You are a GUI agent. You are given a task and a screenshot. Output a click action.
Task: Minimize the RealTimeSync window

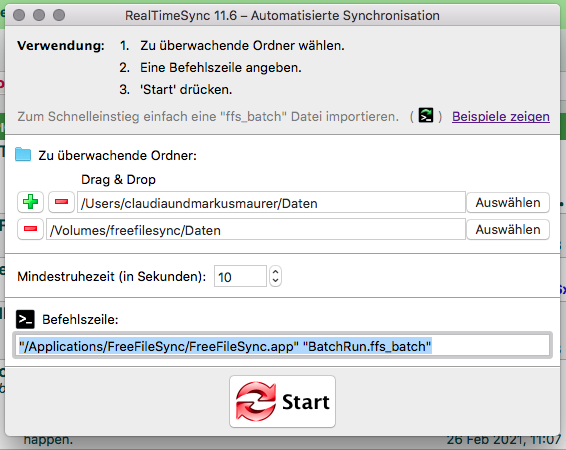tap(39, 15)
